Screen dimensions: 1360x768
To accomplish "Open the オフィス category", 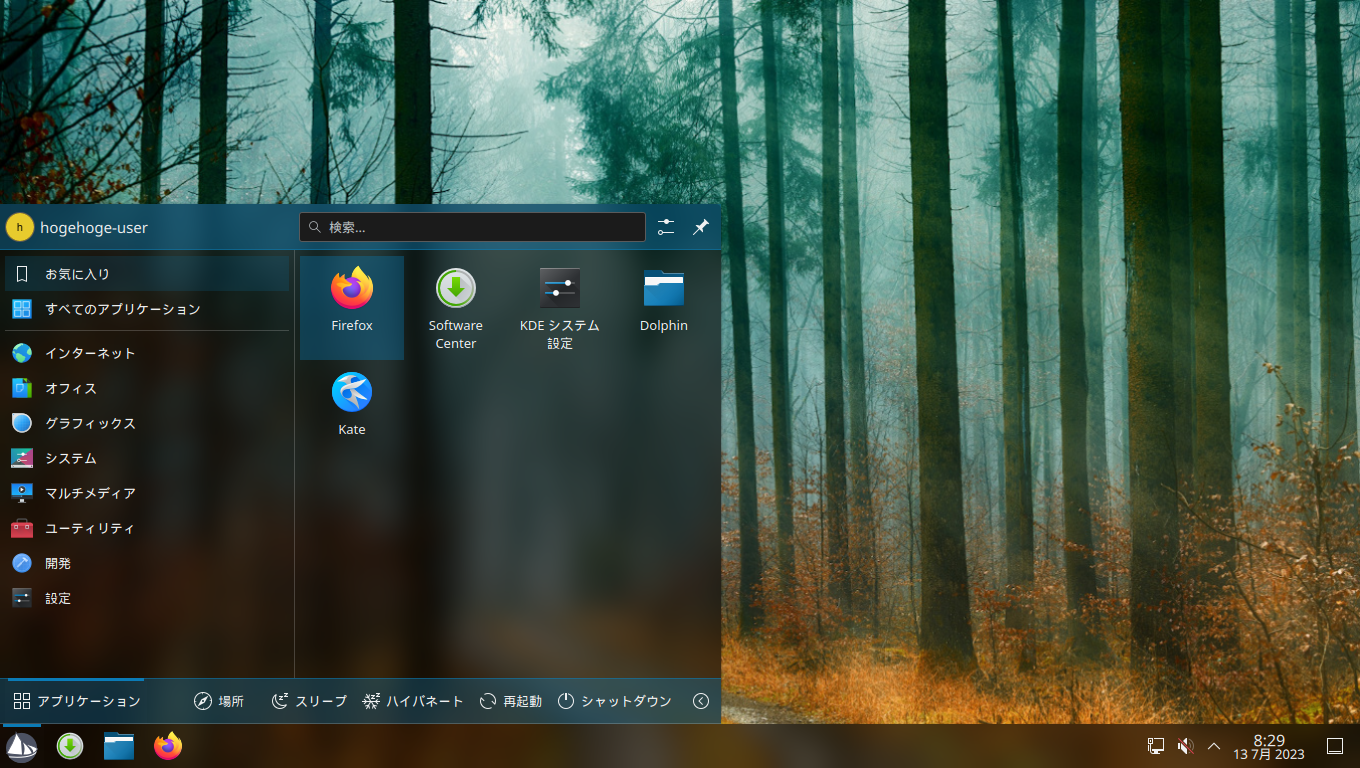I will point(147,388).
